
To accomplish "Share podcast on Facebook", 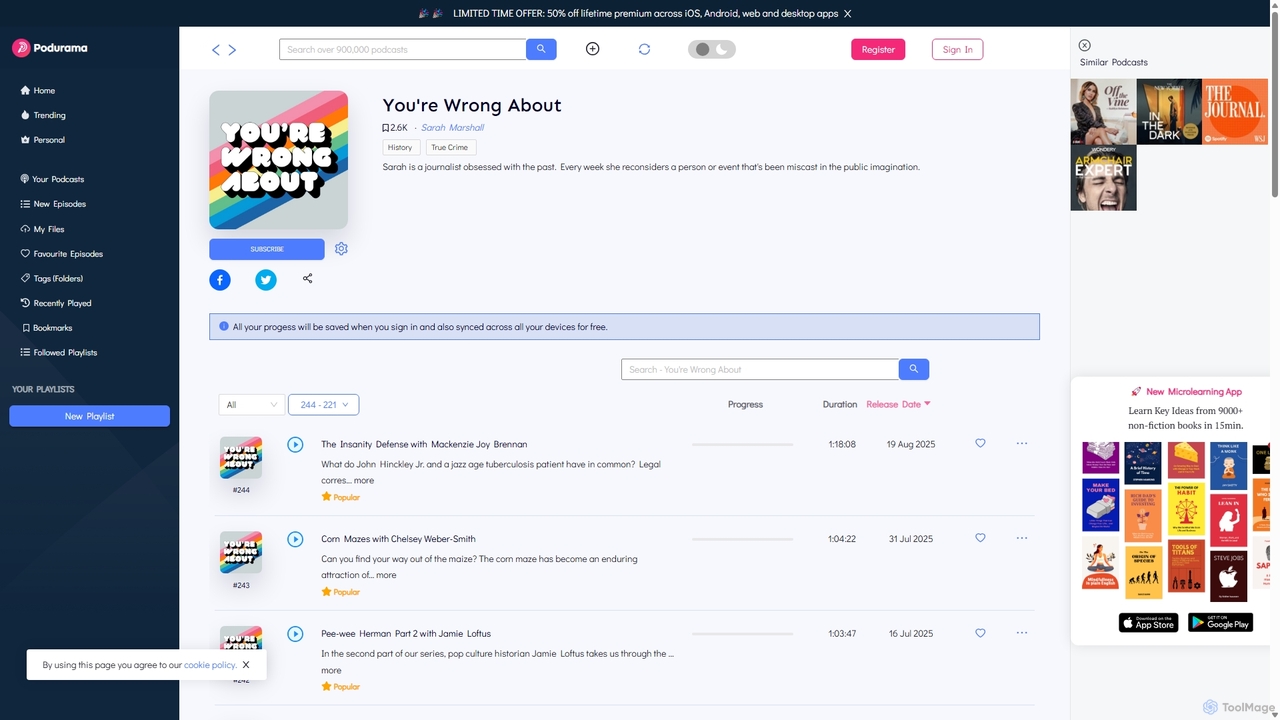I will tap(220, 280).
